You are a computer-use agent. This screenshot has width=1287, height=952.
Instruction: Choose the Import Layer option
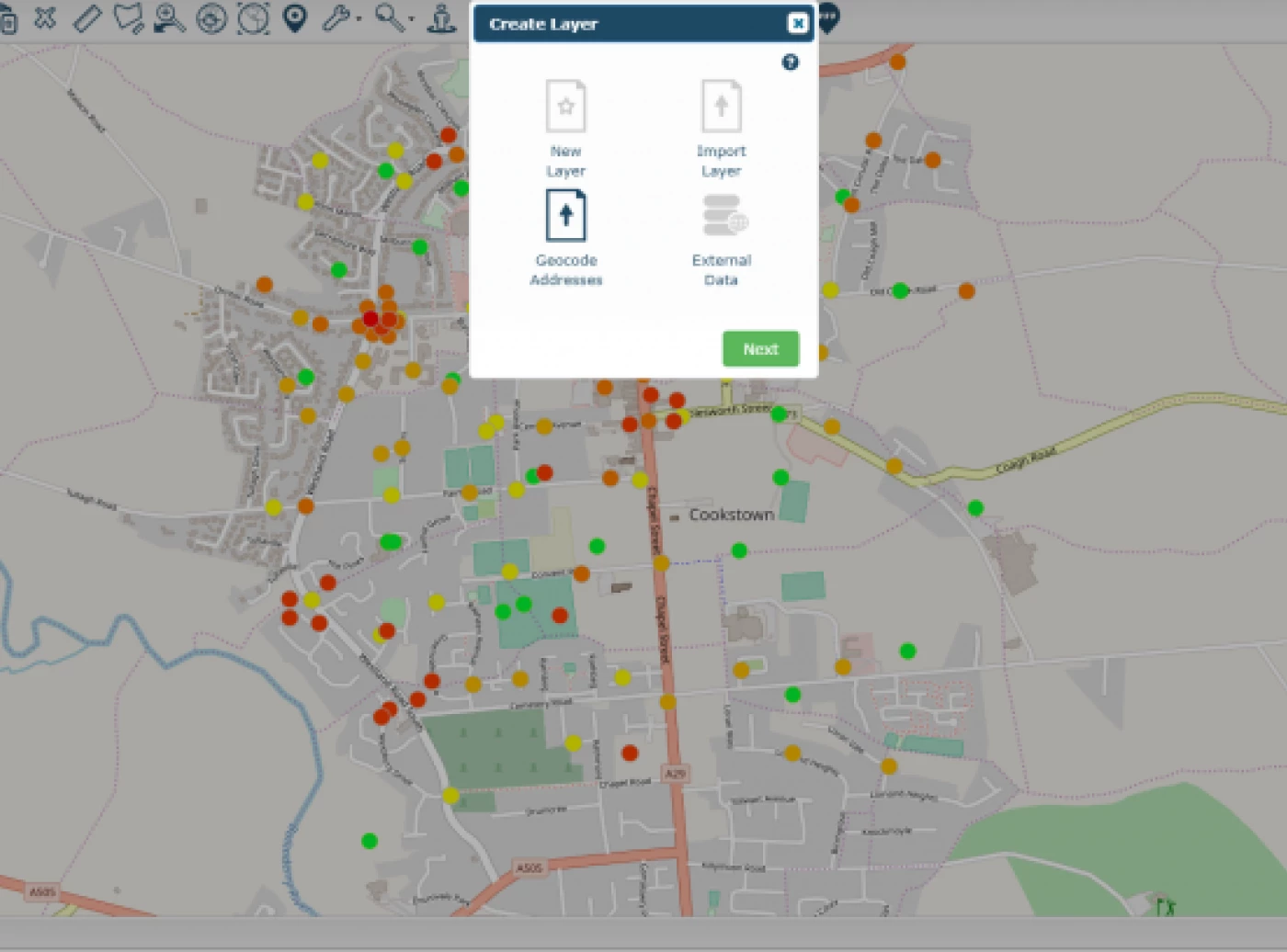pos(721,108)
